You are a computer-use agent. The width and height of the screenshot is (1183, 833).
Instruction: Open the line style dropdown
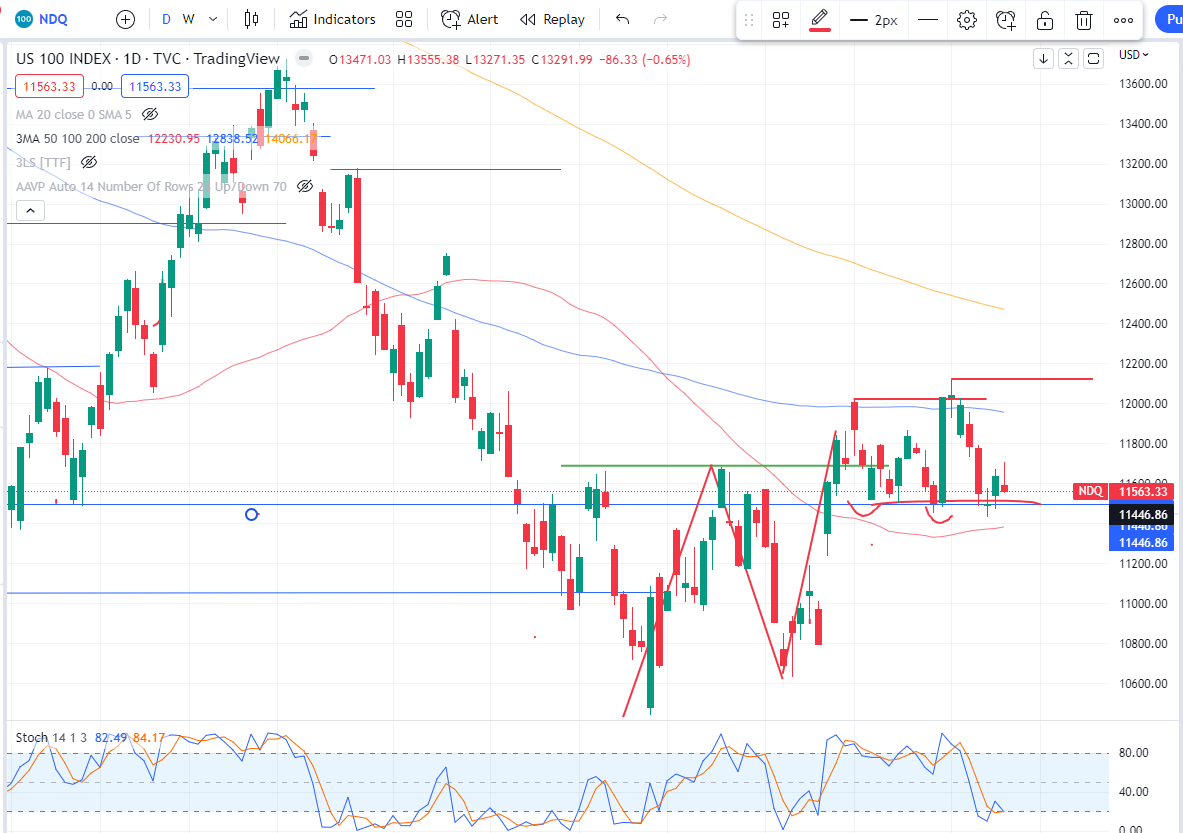(928, 20)
